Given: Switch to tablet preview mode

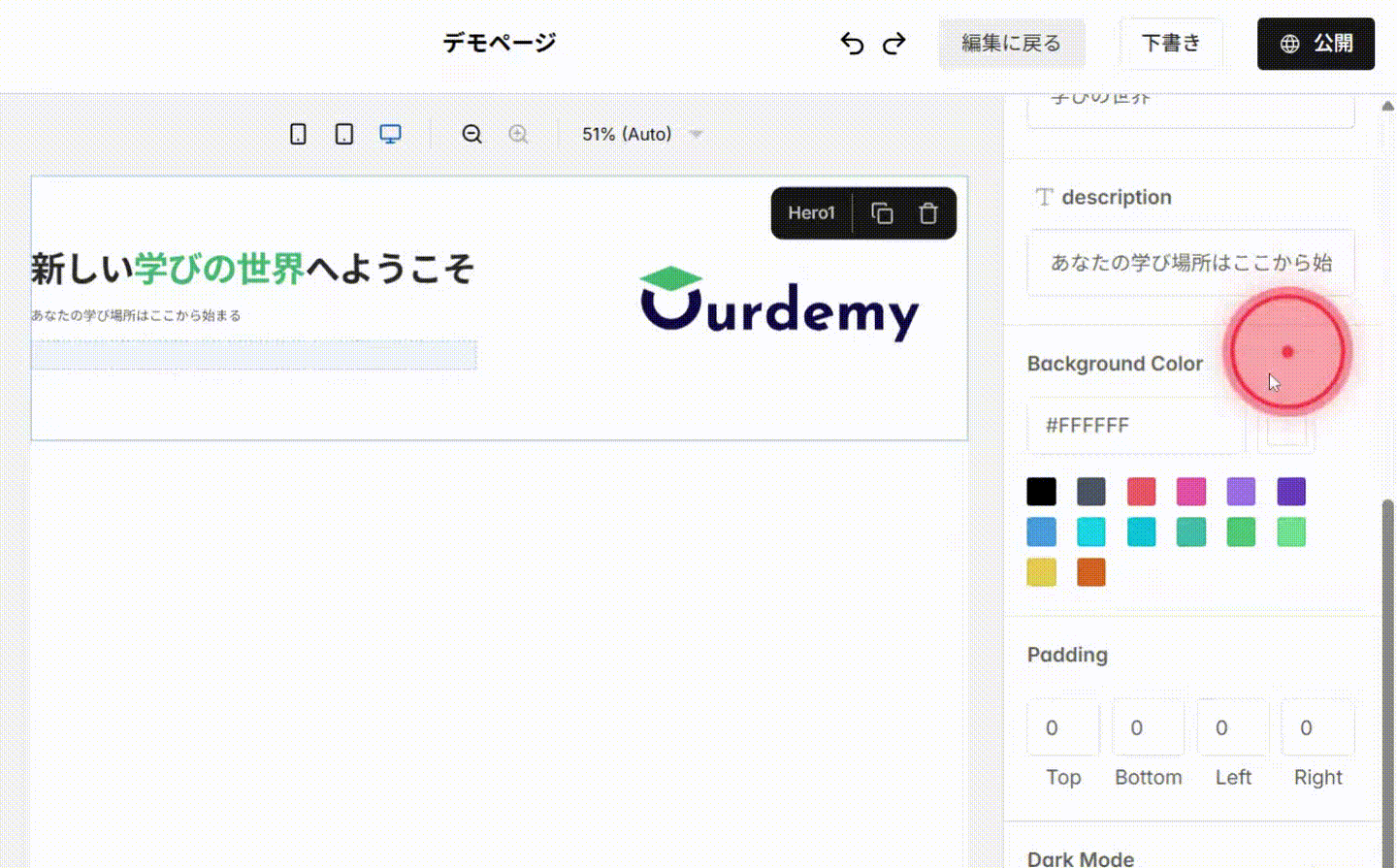Looking at the screenshot, I should pos(342,133).
